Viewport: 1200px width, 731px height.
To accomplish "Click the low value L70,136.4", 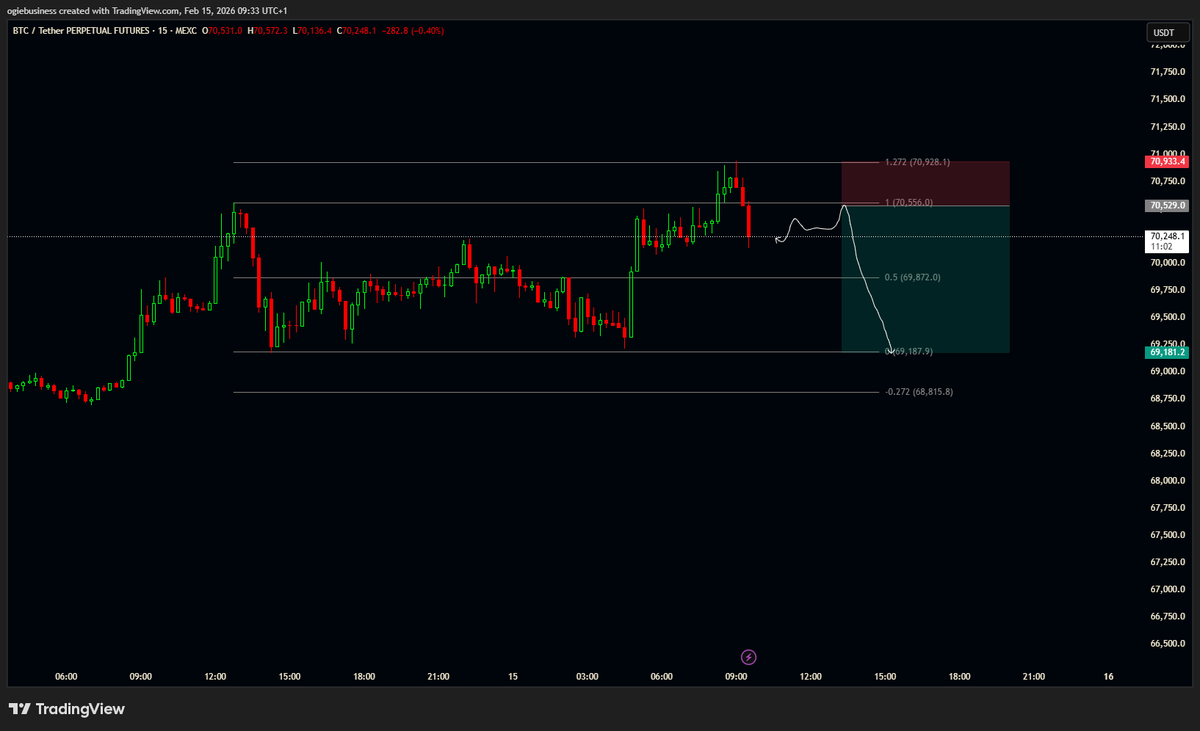I will click(x=313, y=31).
